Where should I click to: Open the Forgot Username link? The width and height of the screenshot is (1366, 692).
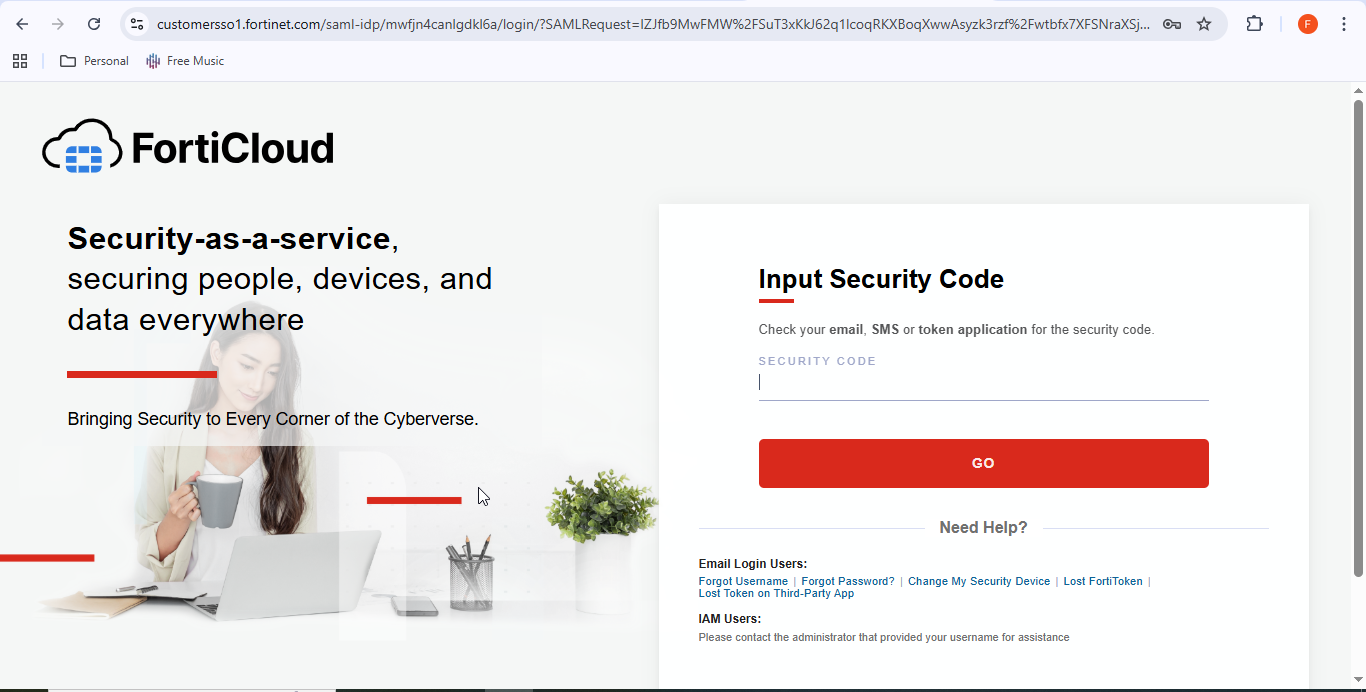pyautogui.click(x=743, y=581)
